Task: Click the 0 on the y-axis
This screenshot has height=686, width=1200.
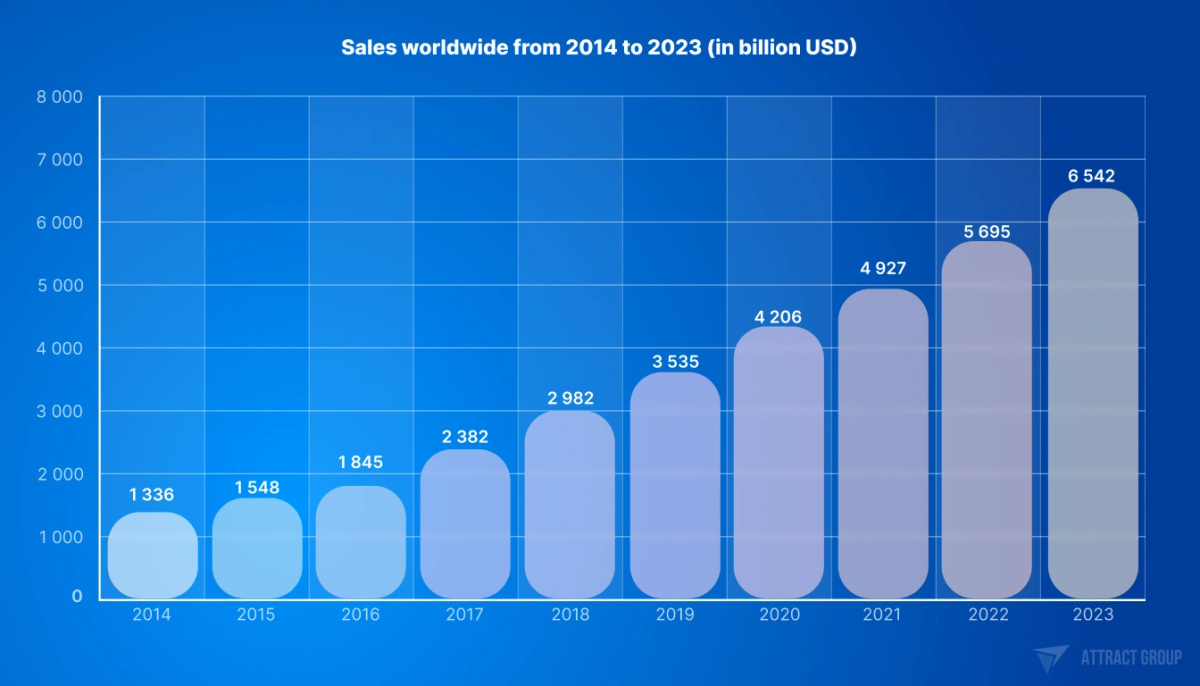Action: pyautogui.click(x=78, y=597)
